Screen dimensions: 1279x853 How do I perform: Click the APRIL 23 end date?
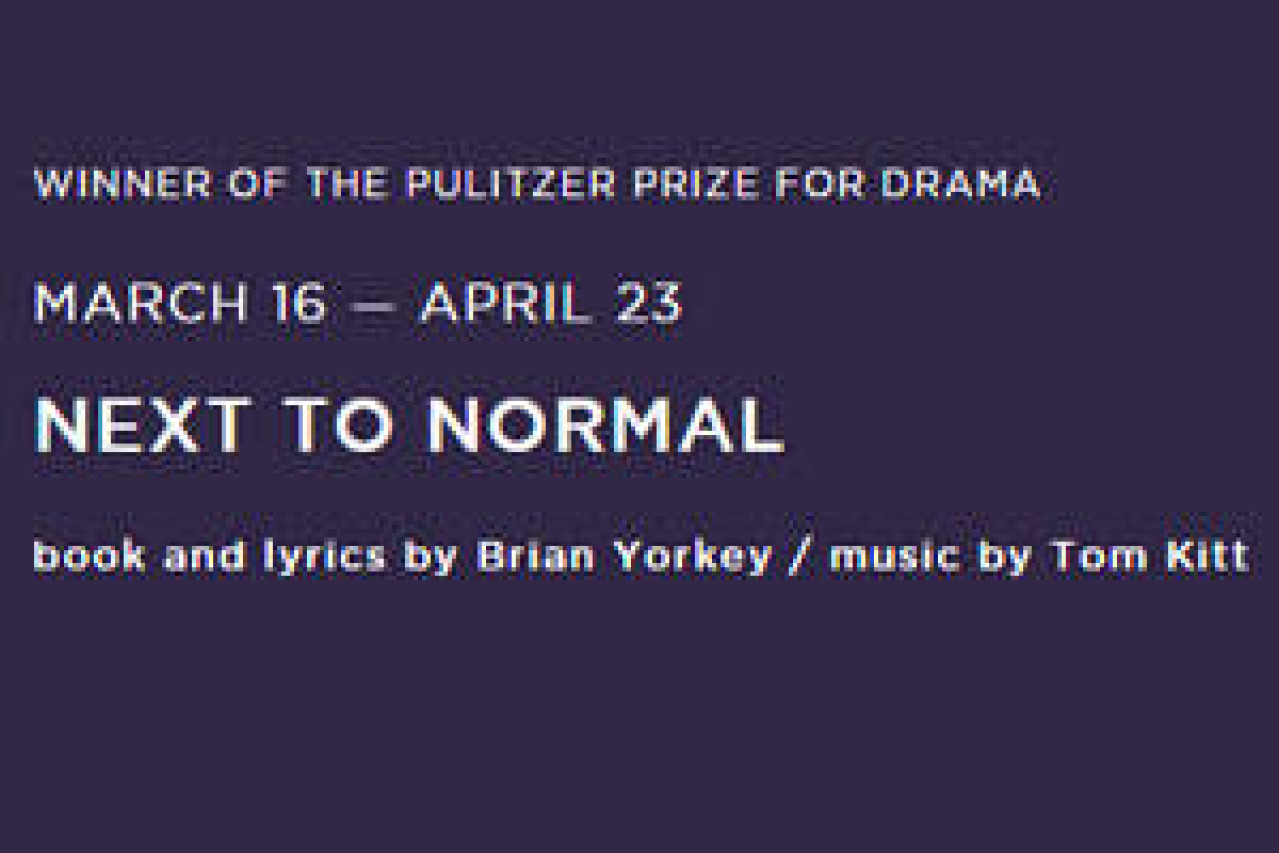pyautogui.click(x=551, y=304)
